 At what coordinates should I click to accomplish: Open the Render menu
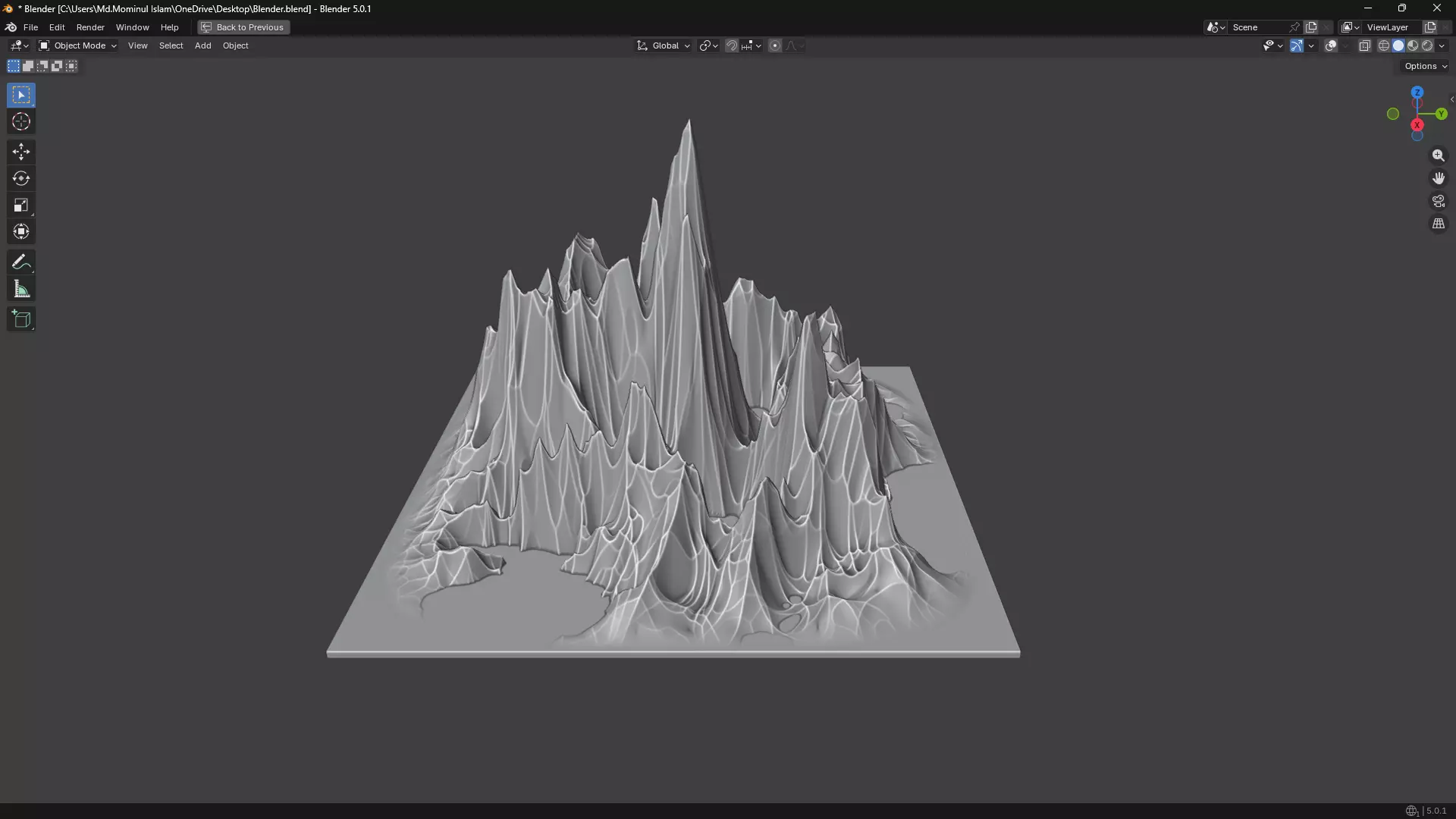click(x=90, y=27)
